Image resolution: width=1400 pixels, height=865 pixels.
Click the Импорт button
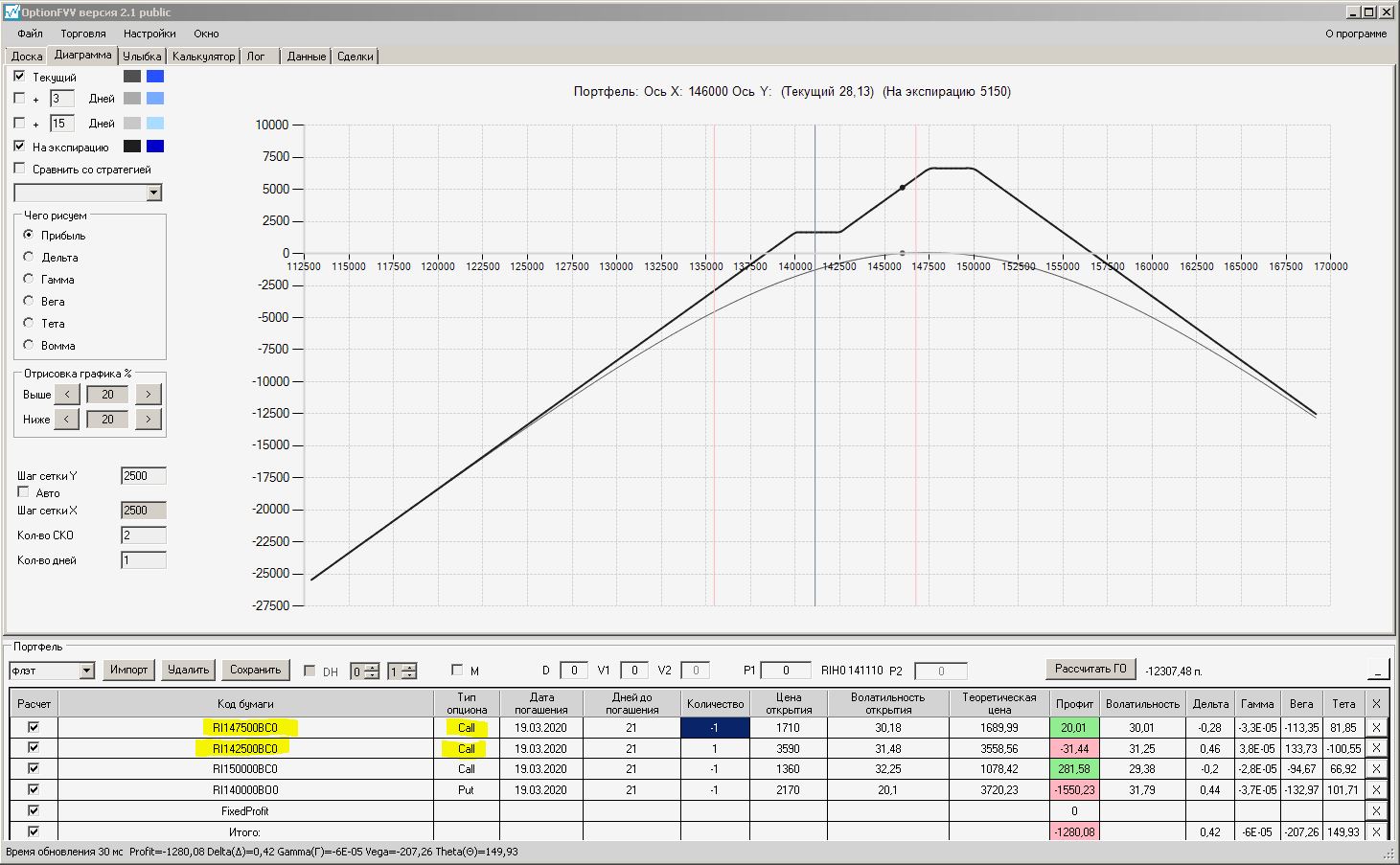coord(128,670)
